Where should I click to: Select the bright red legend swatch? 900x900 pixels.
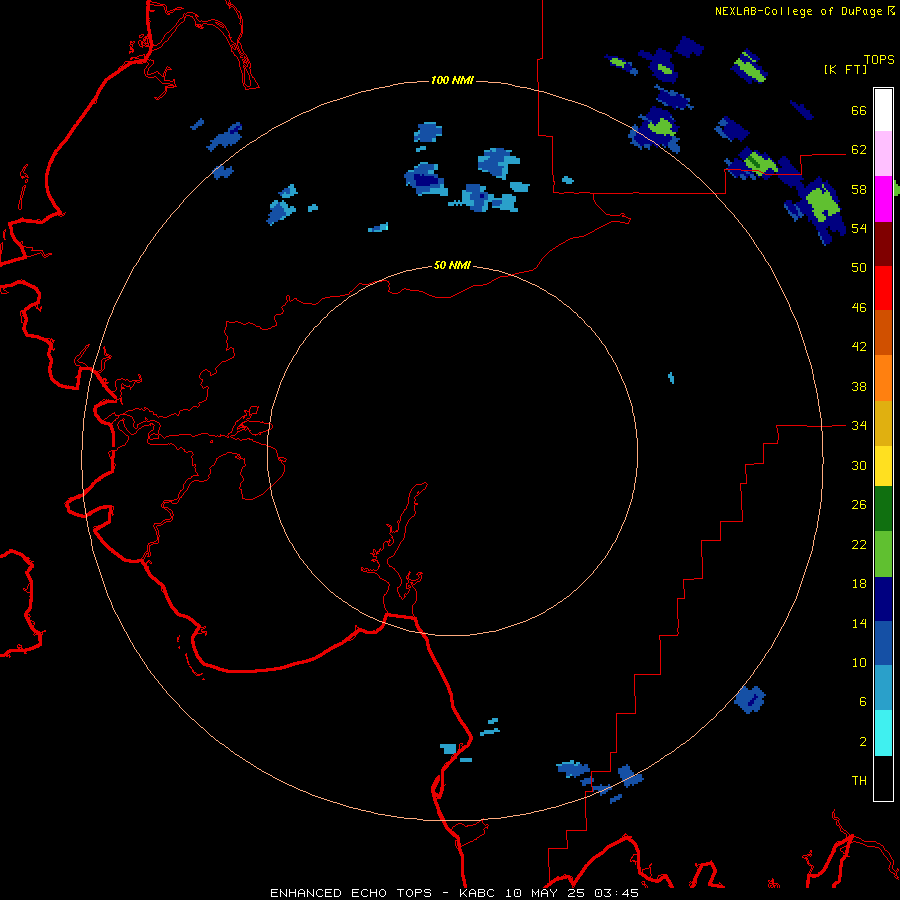[883, 288]
